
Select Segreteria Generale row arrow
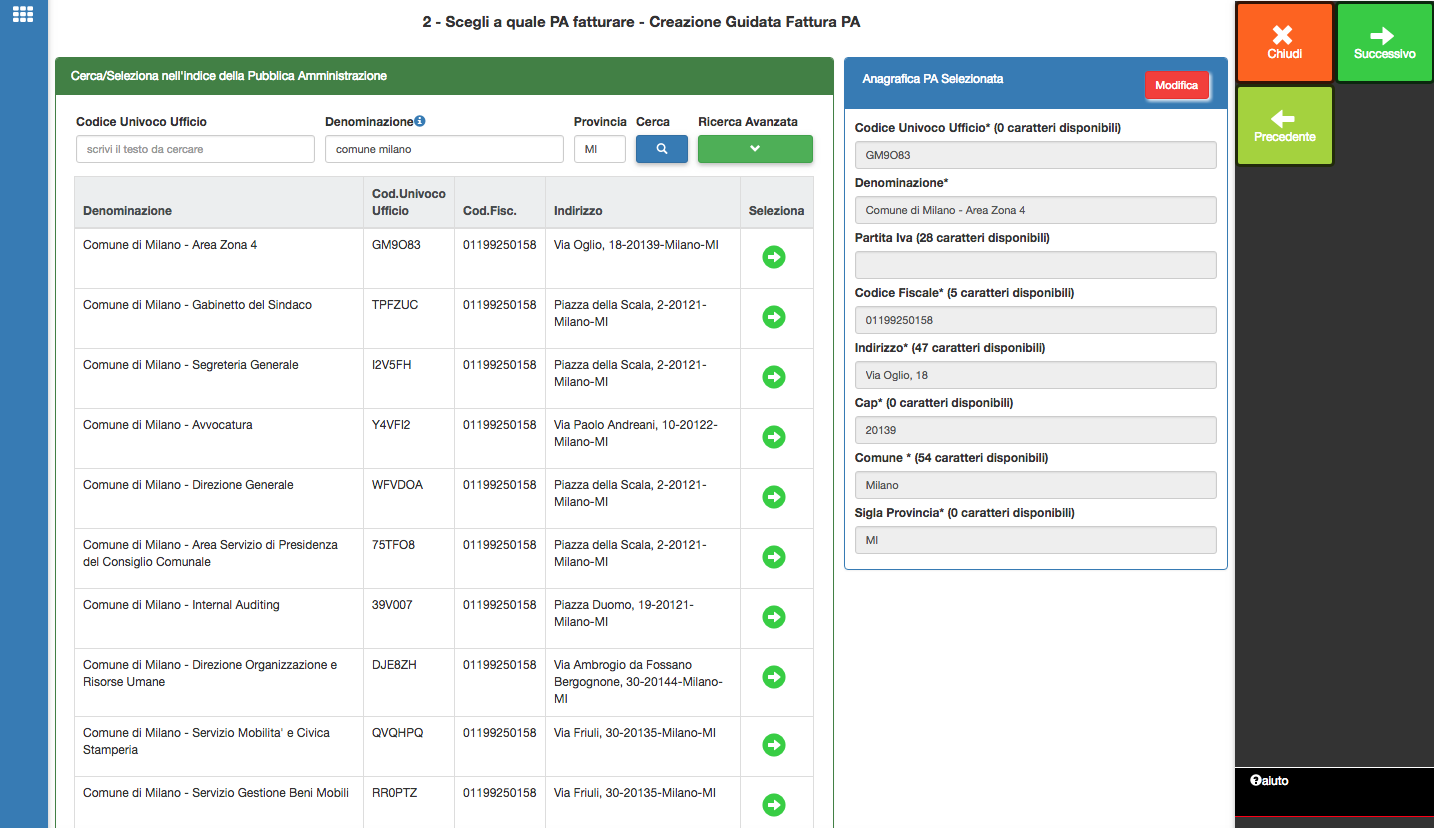tap(774, 377)
